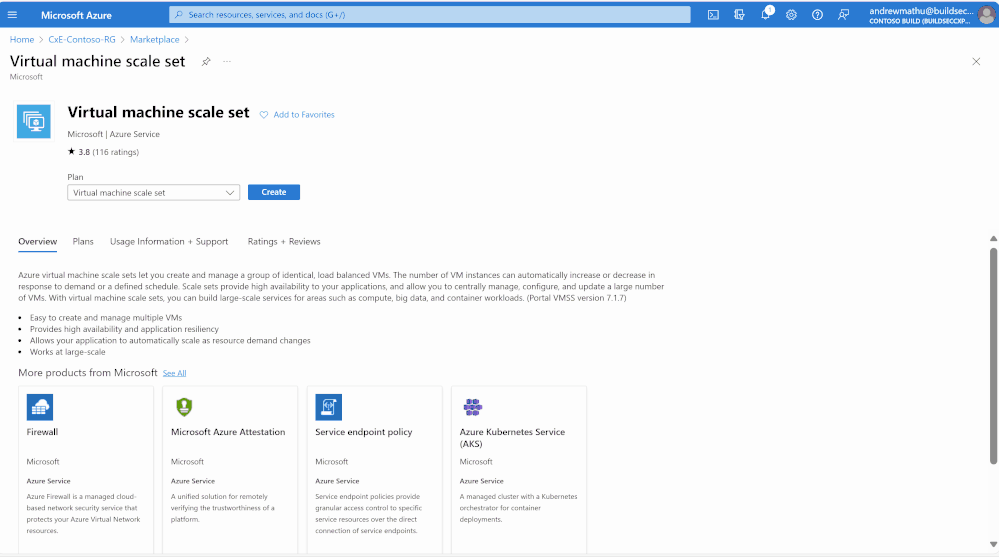Image resolution: width=999 pixels, height=557 pixels.
Task: Click the scrollbar down arrow
Action: click(x=993, y=544)
